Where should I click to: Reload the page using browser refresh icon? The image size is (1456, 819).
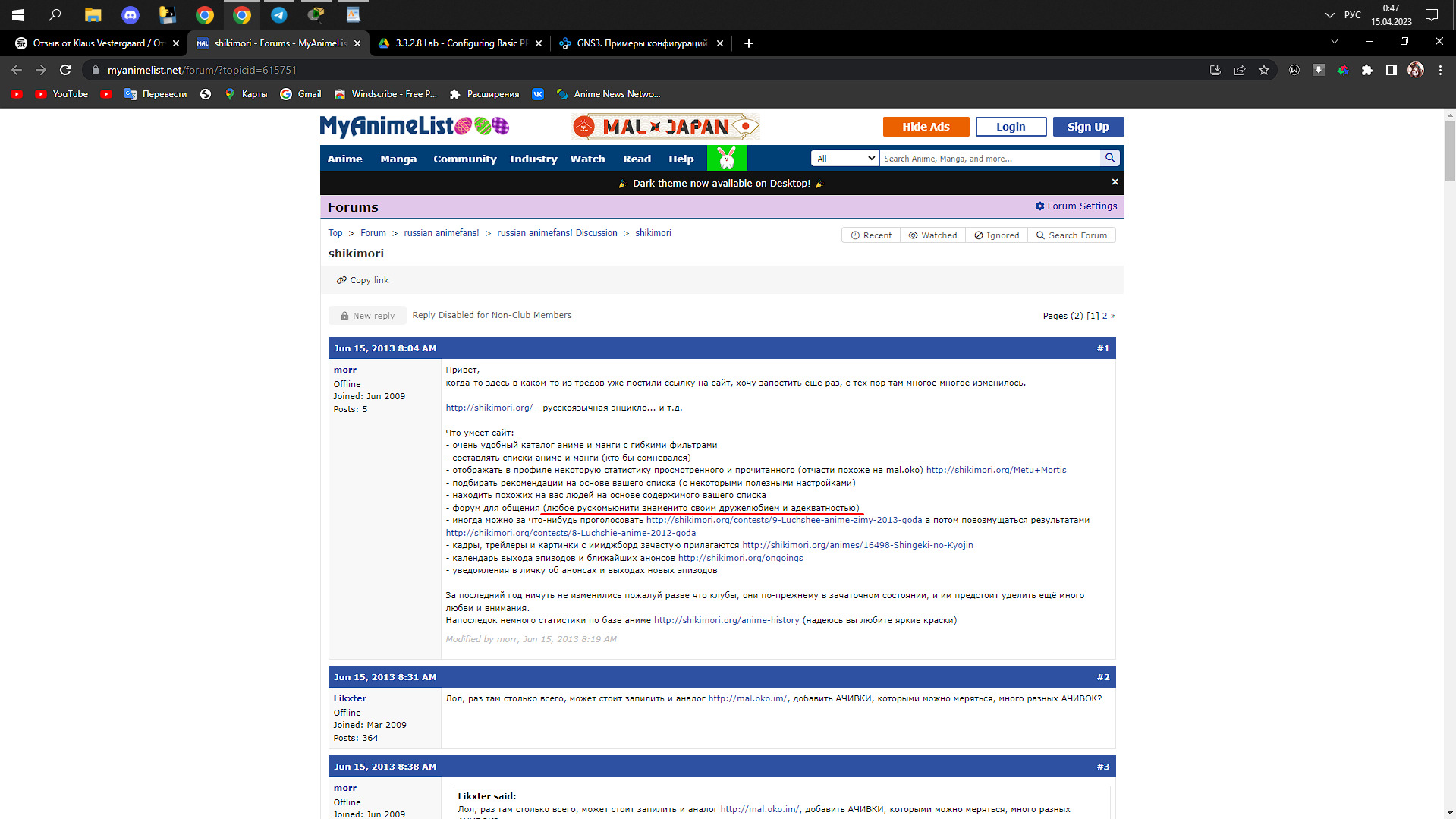tap(65, 70)
